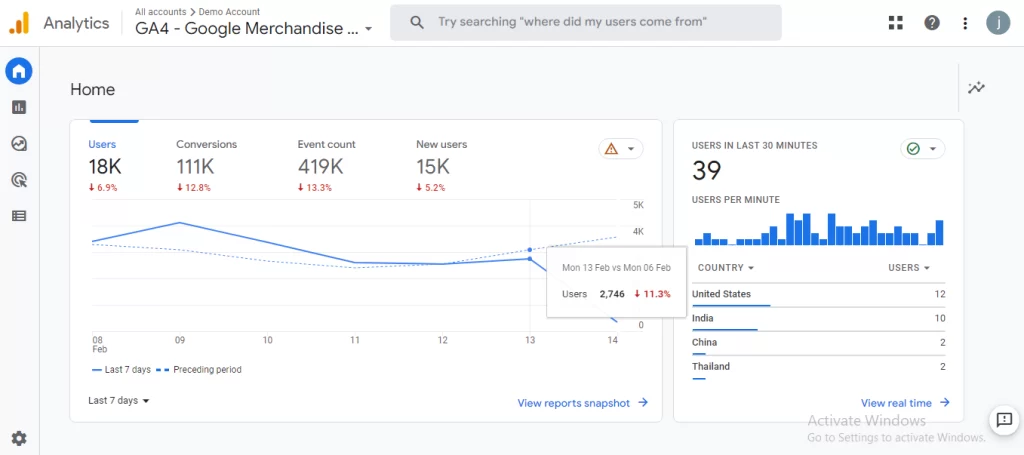Click the orange warning triangle icon
The height and width of the screenshot is (455, 1024).
pos(611,149)
